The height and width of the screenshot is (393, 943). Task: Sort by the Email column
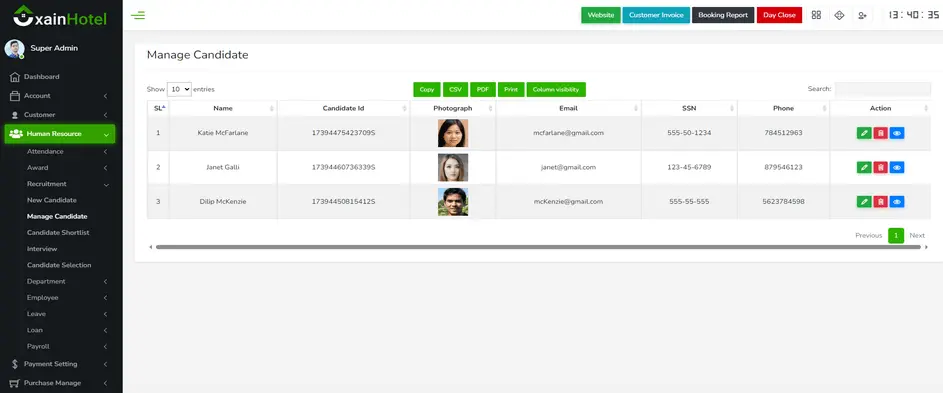click(x=568, y=108)
